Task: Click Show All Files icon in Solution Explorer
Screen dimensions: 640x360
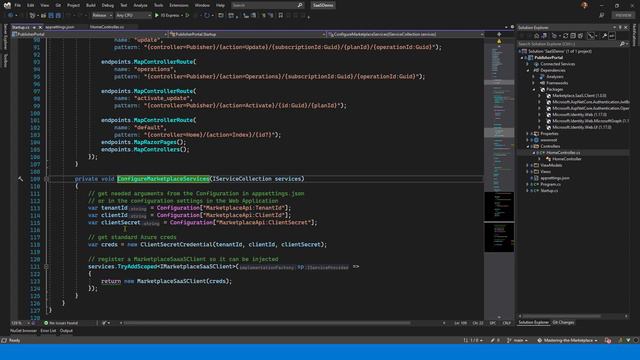Action: point(580,36)
